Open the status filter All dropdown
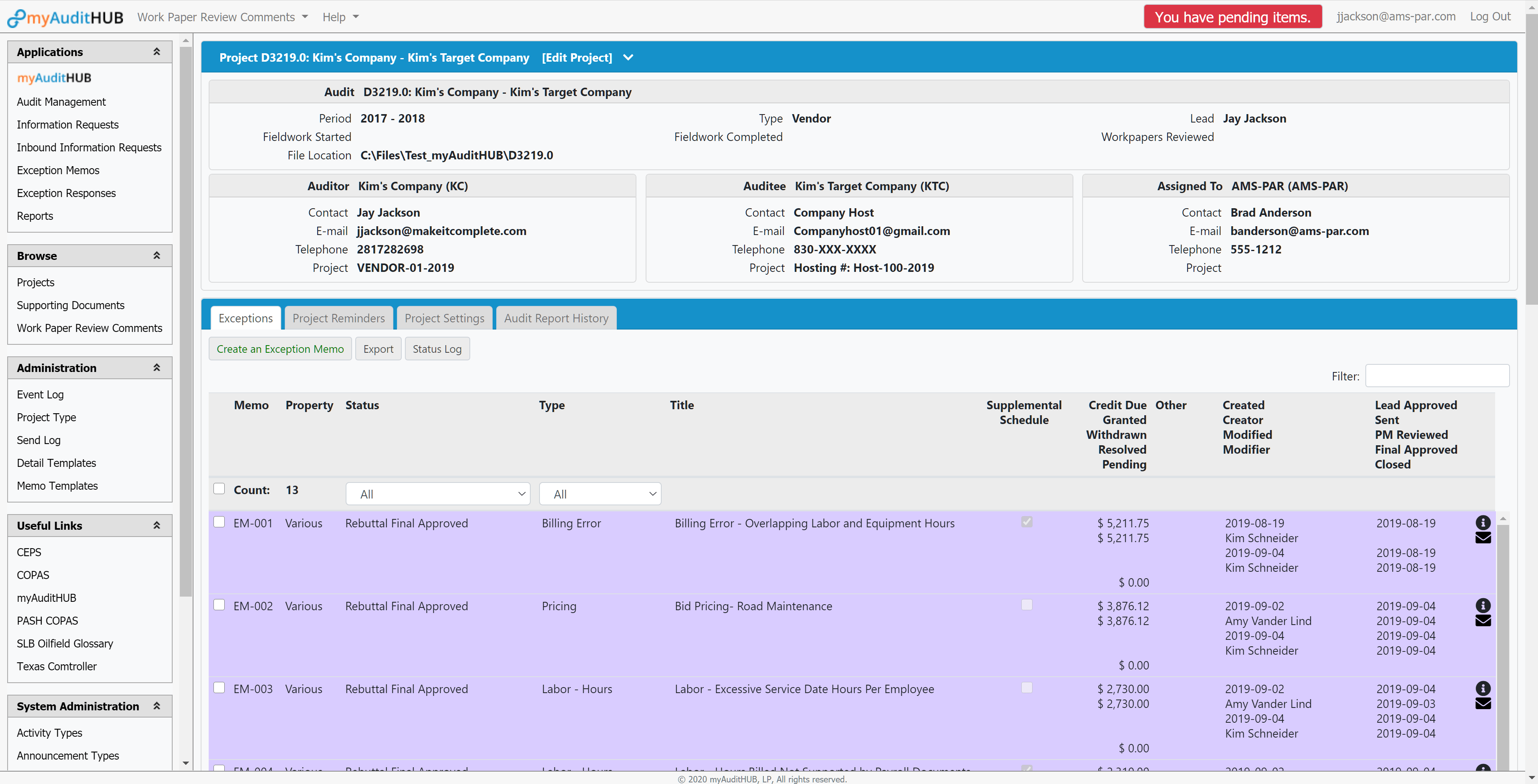 438,493
